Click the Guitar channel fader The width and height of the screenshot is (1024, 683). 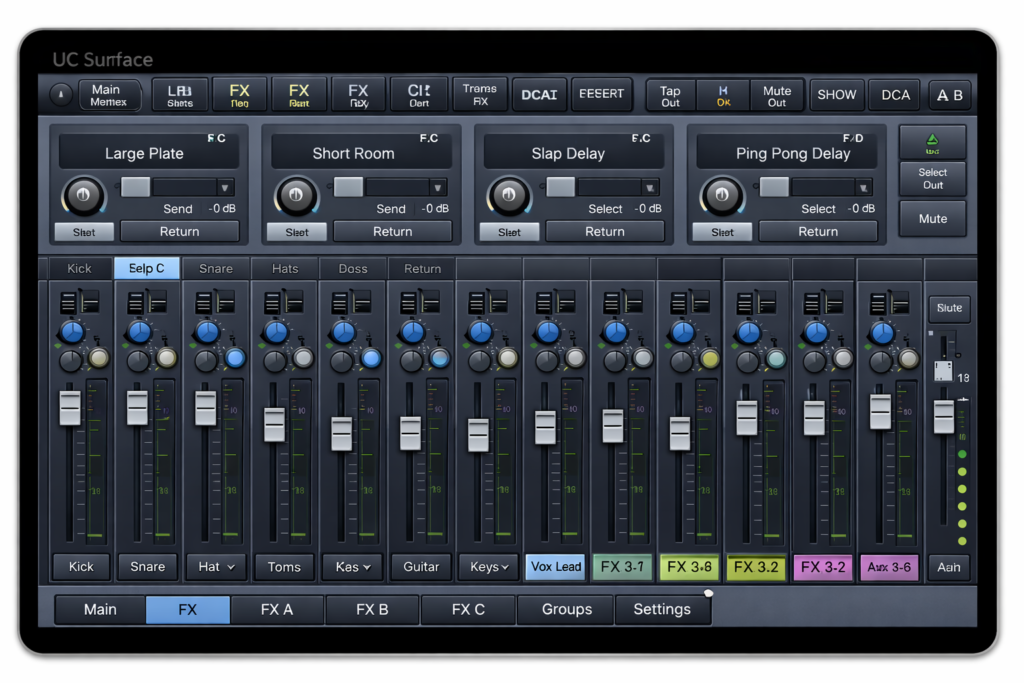[x=408, y=435]
